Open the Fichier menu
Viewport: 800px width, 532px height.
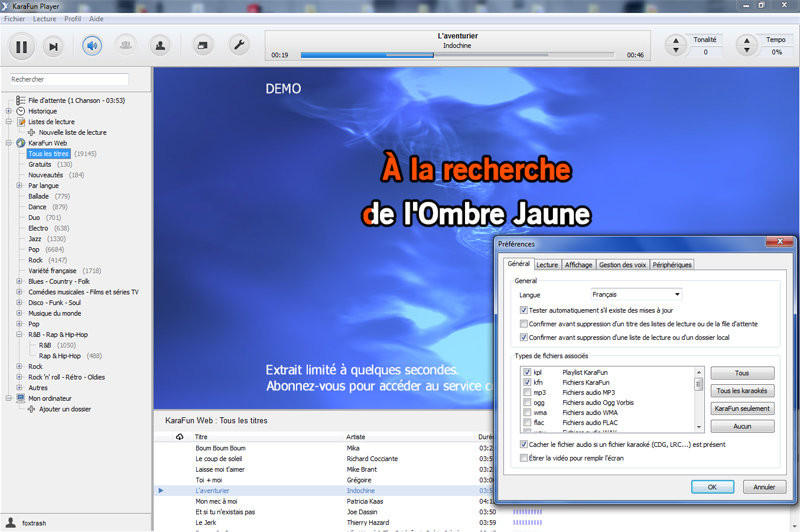pos(14,19)
